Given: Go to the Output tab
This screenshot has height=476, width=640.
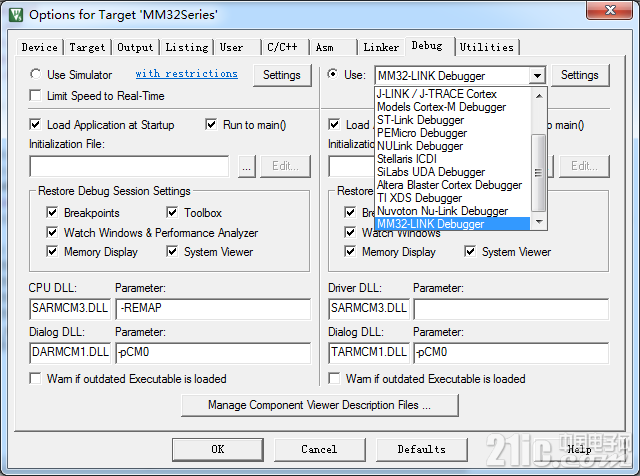Looking at the screenshot, I should pyautogui.click(x=135, y=47).
